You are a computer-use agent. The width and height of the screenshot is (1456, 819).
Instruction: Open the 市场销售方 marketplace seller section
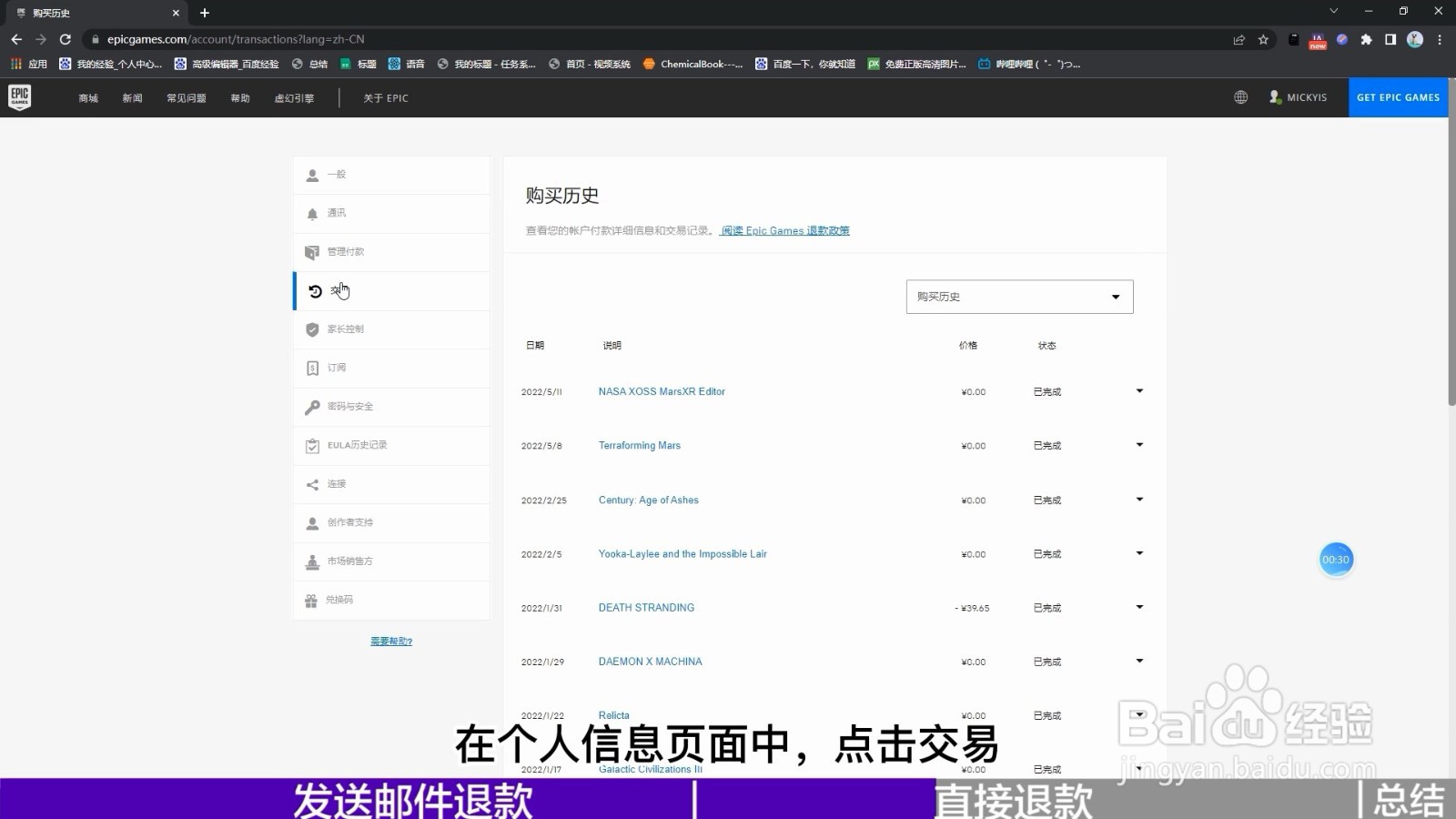[x=391, y=561]
